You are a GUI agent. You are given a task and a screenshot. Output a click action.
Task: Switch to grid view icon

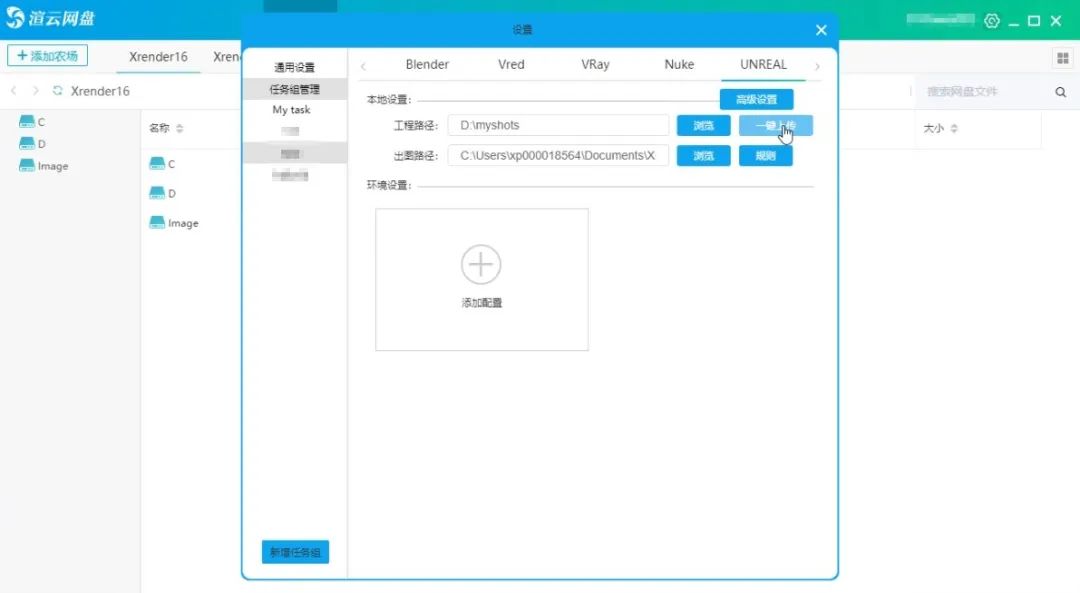(x=1062, y=58)
